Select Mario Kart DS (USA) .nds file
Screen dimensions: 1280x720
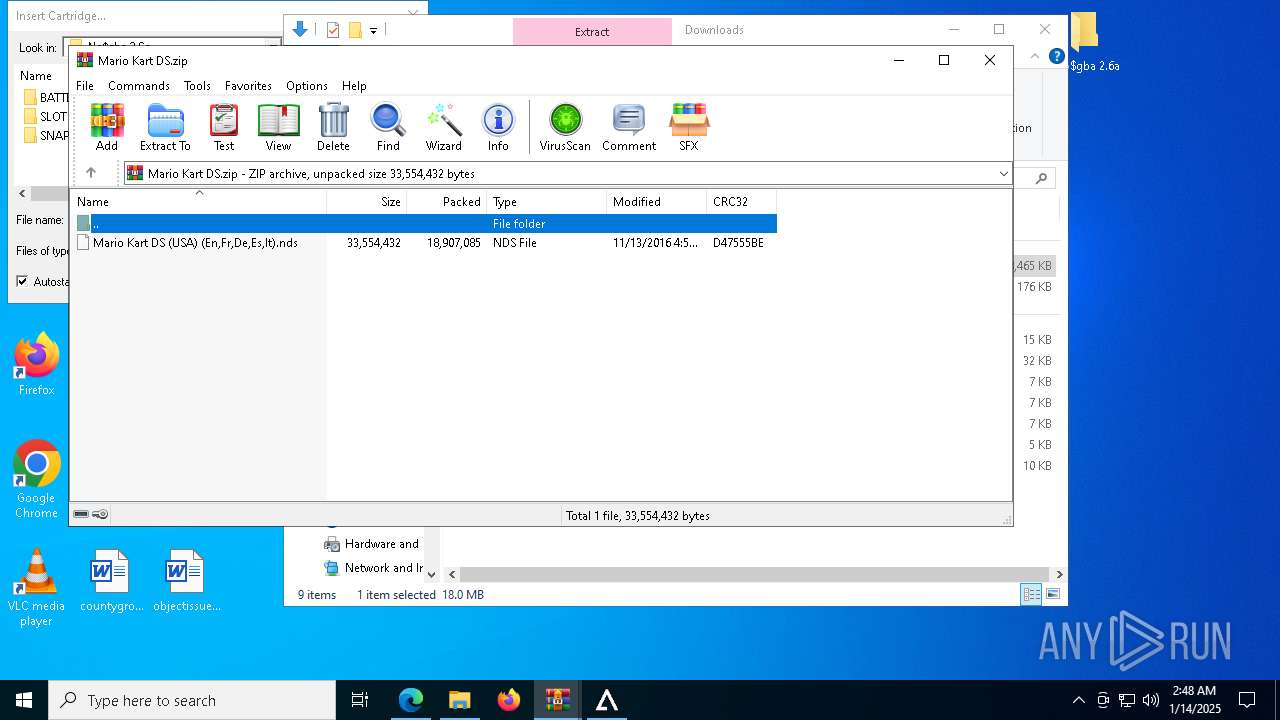pyautogui.click(x=425, y=243)
